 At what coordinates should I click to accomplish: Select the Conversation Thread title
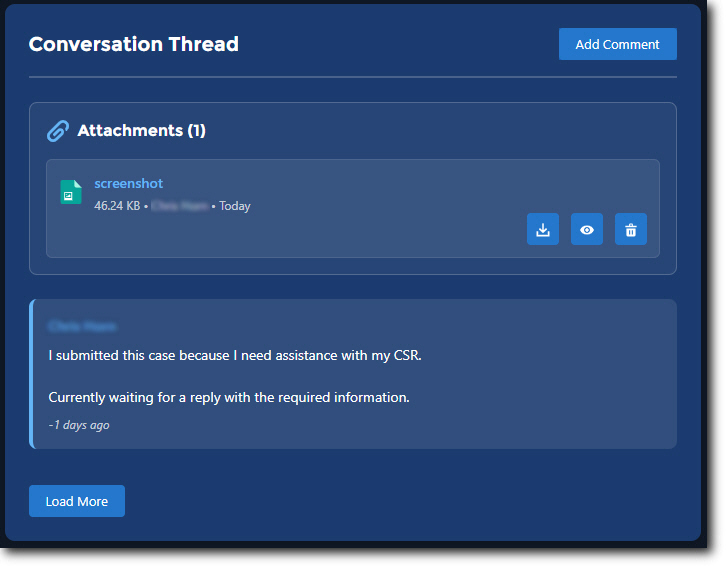pyautogui.click(x=134, y=44)
